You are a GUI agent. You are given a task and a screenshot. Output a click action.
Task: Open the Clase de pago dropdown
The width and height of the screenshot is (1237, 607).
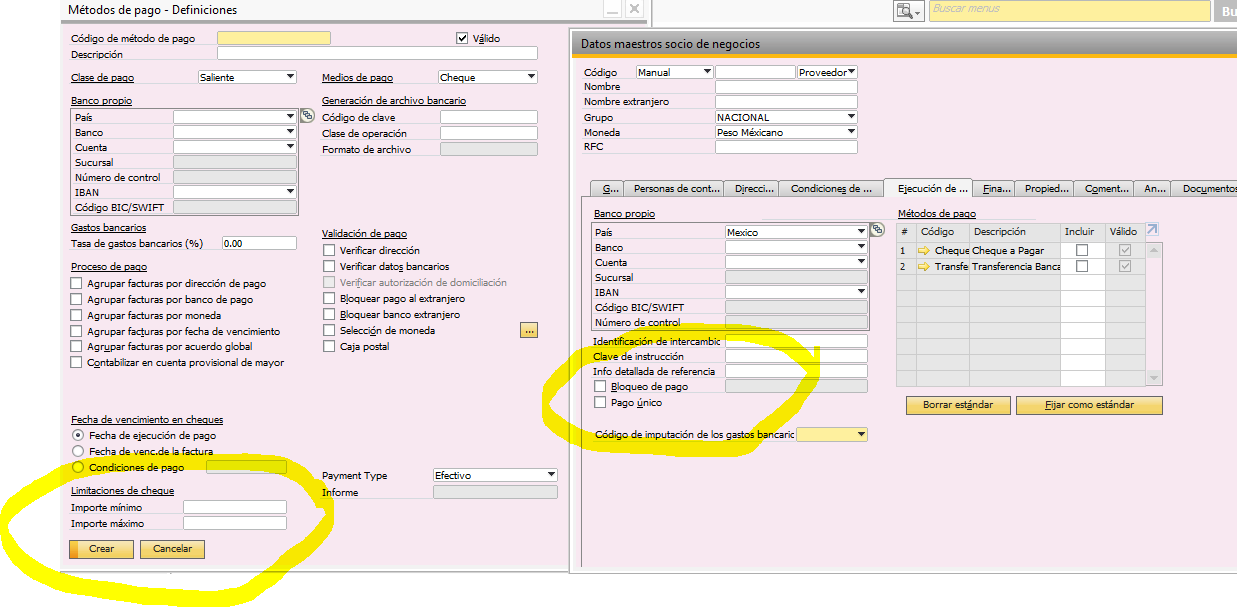click(x=290, y=77)
